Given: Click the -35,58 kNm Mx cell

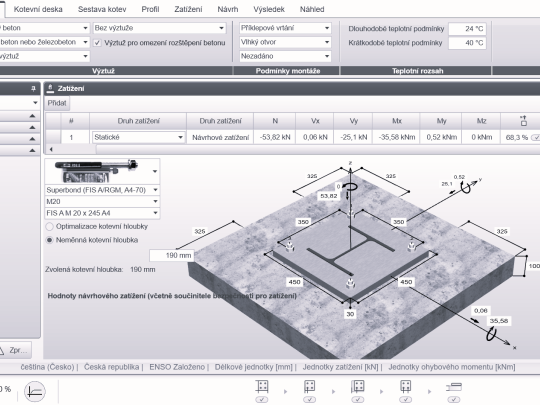Looking at the screenshot, I should [396, 137].
